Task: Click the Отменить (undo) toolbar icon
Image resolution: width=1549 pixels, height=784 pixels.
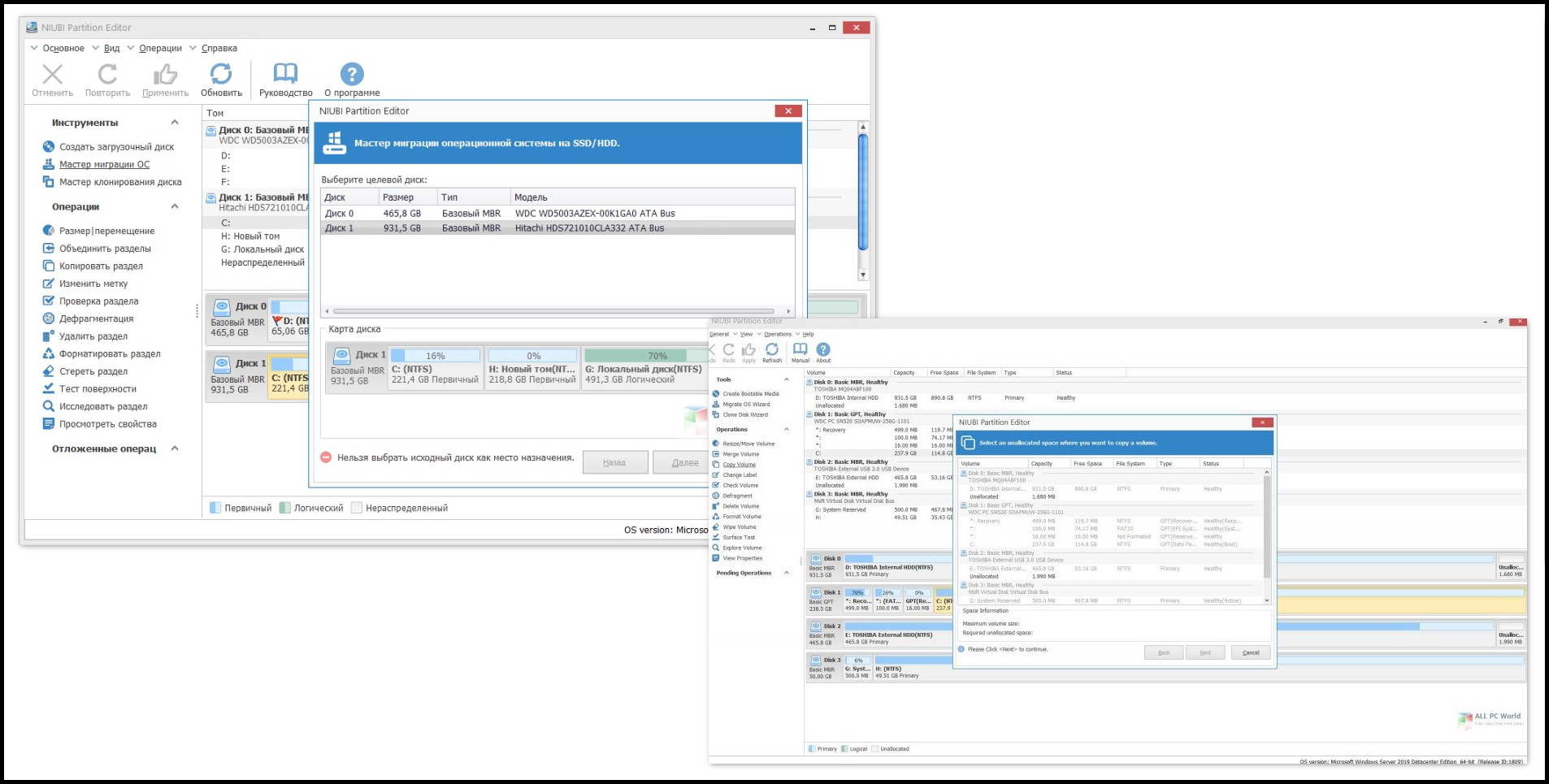Action: (x=52, y=74)
